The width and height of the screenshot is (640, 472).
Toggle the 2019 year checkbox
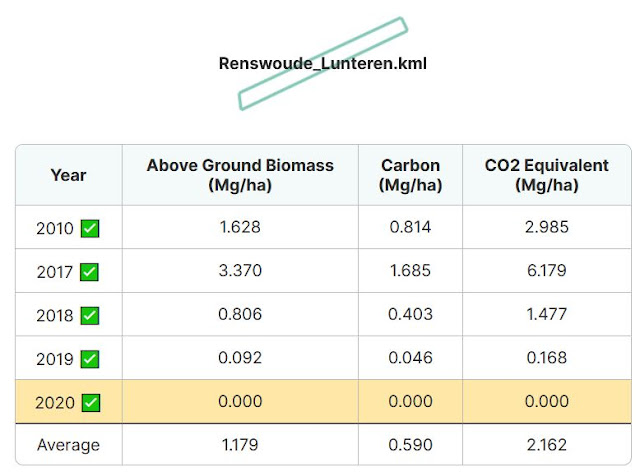[x=89, y=359]
